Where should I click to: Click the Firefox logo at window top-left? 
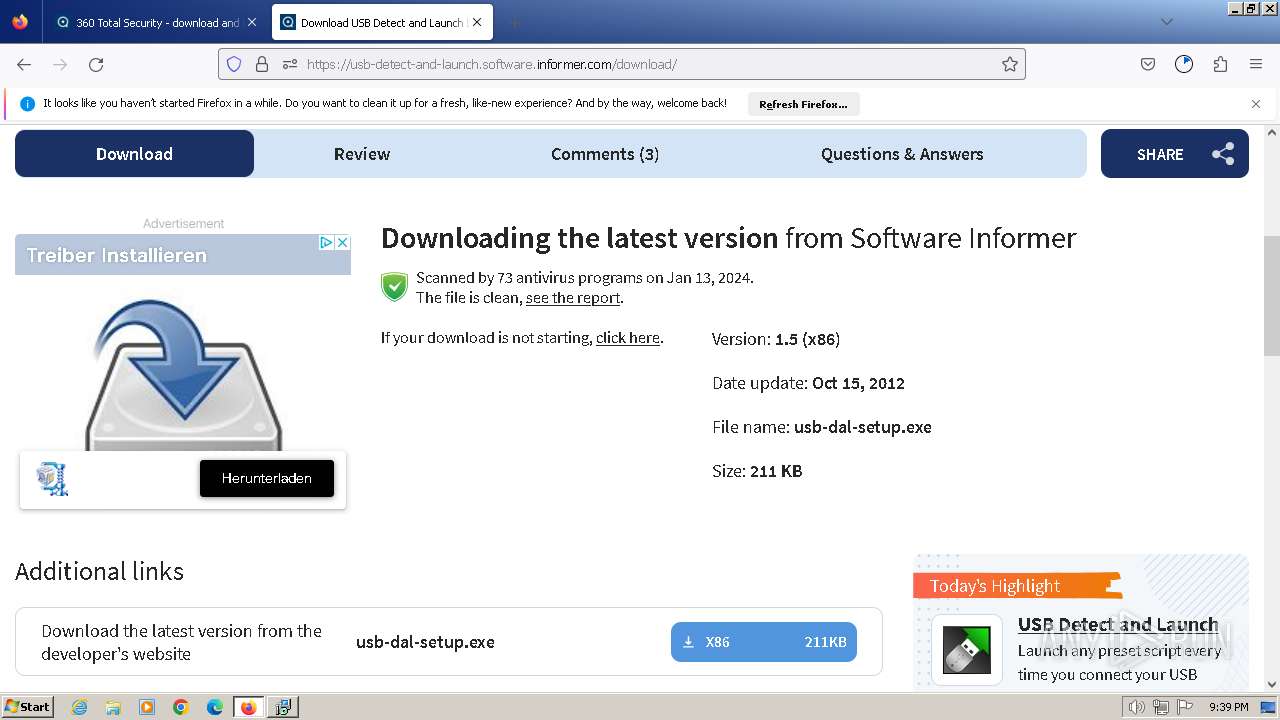coord(20,22)
